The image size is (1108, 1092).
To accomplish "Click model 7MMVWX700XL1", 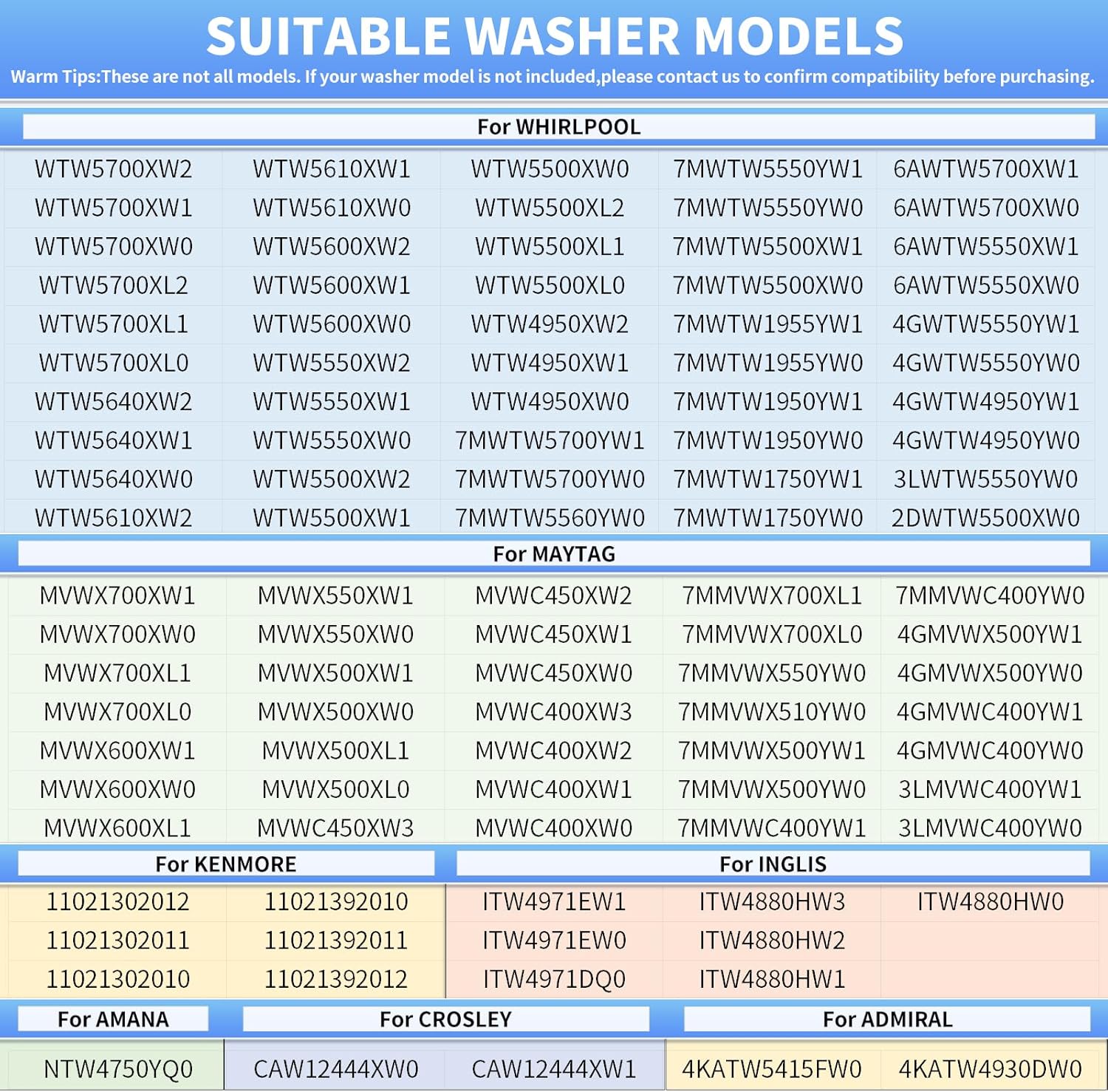I will (x=772, y=596).
